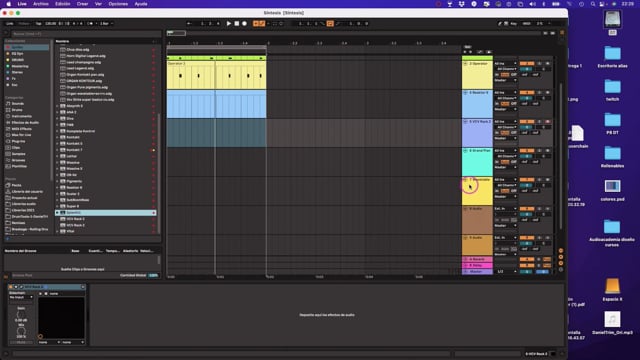The width and height of the screenshot is (640, 360).
Task: Toggle VCV Rack 2 device activator
Action: coord(11,287)
